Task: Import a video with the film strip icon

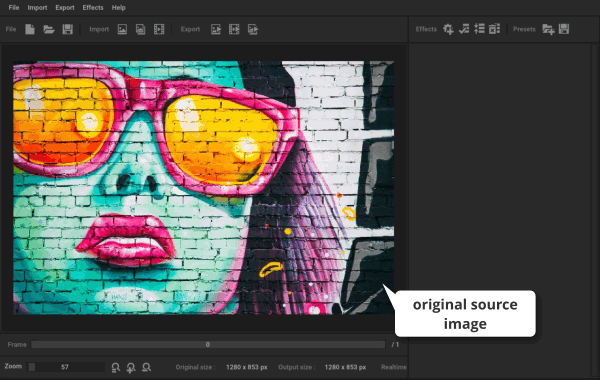Action: click(159, 29)
